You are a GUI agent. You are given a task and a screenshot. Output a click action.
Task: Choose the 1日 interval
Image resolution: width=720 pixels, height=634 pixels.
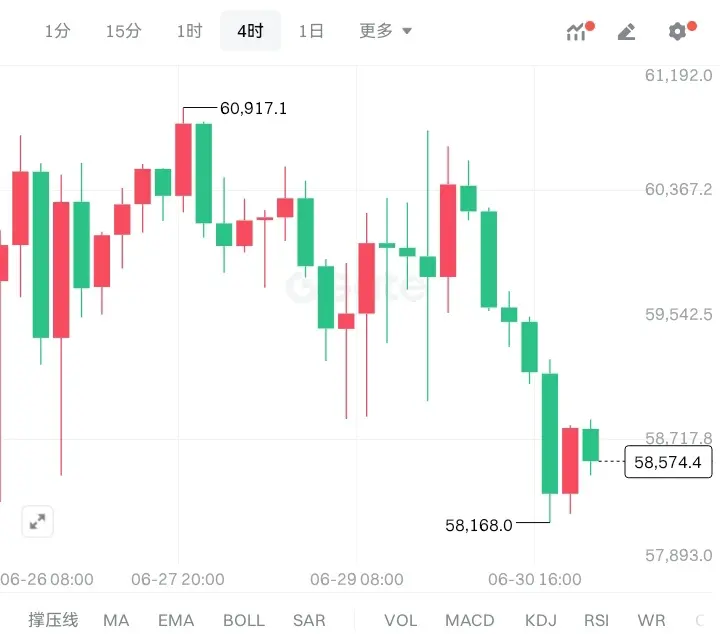click(x=311, y=31)
